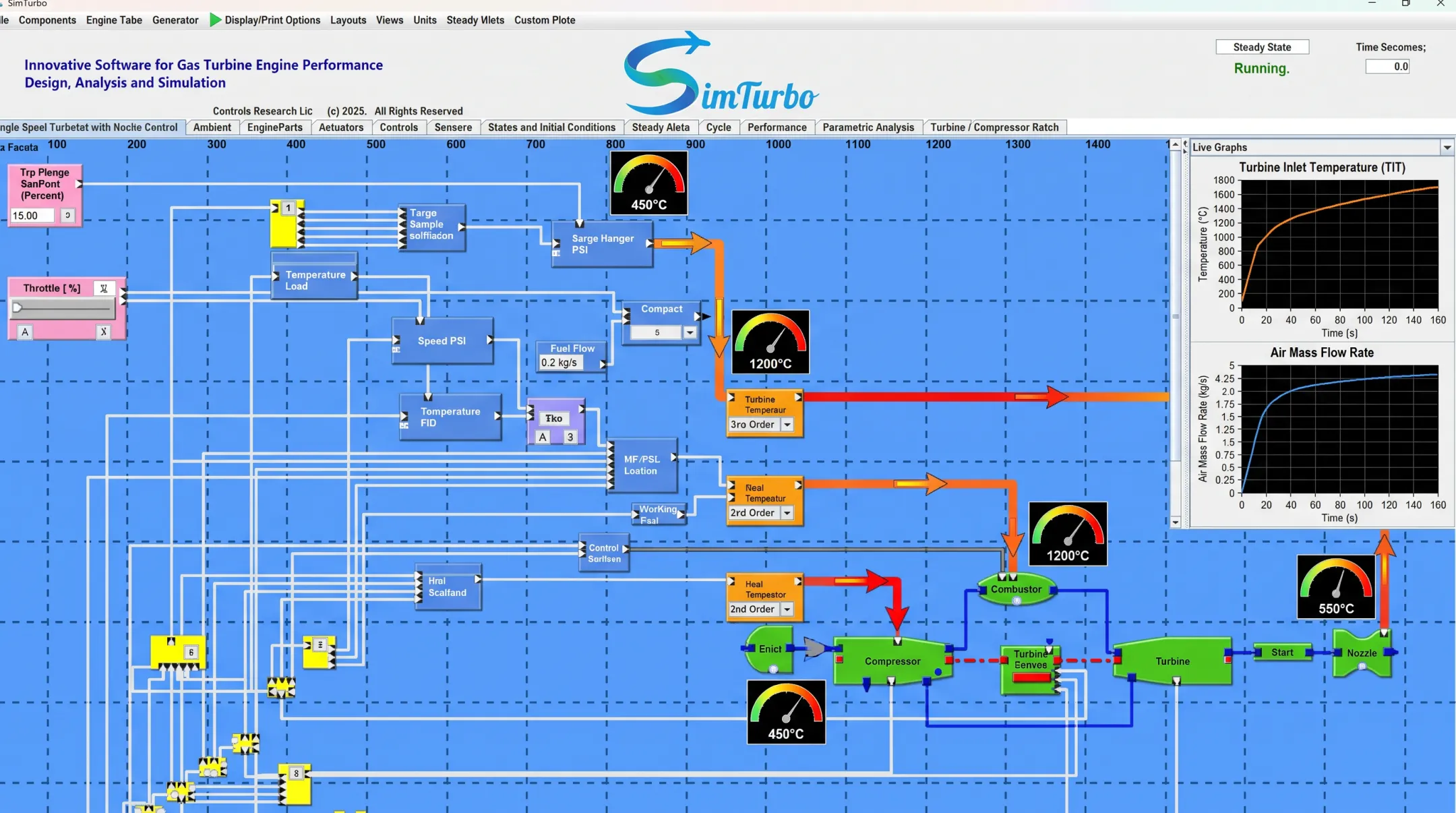Toggle the A button on Tko block
Screen dimensions: 1456x813
(x=543, y=437)
